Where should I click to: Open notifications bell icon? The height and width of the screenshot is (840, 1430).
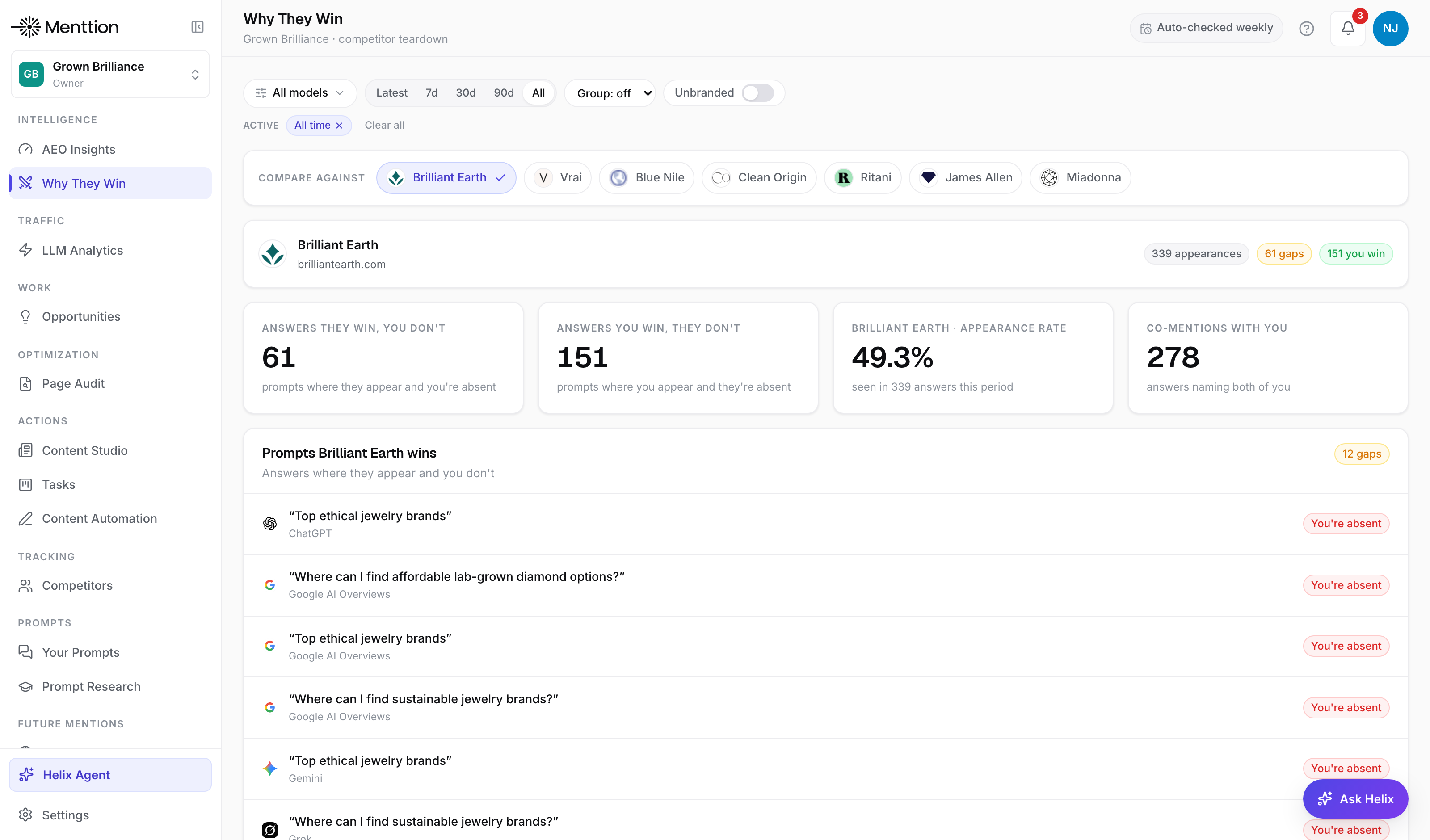point(1348,28)
